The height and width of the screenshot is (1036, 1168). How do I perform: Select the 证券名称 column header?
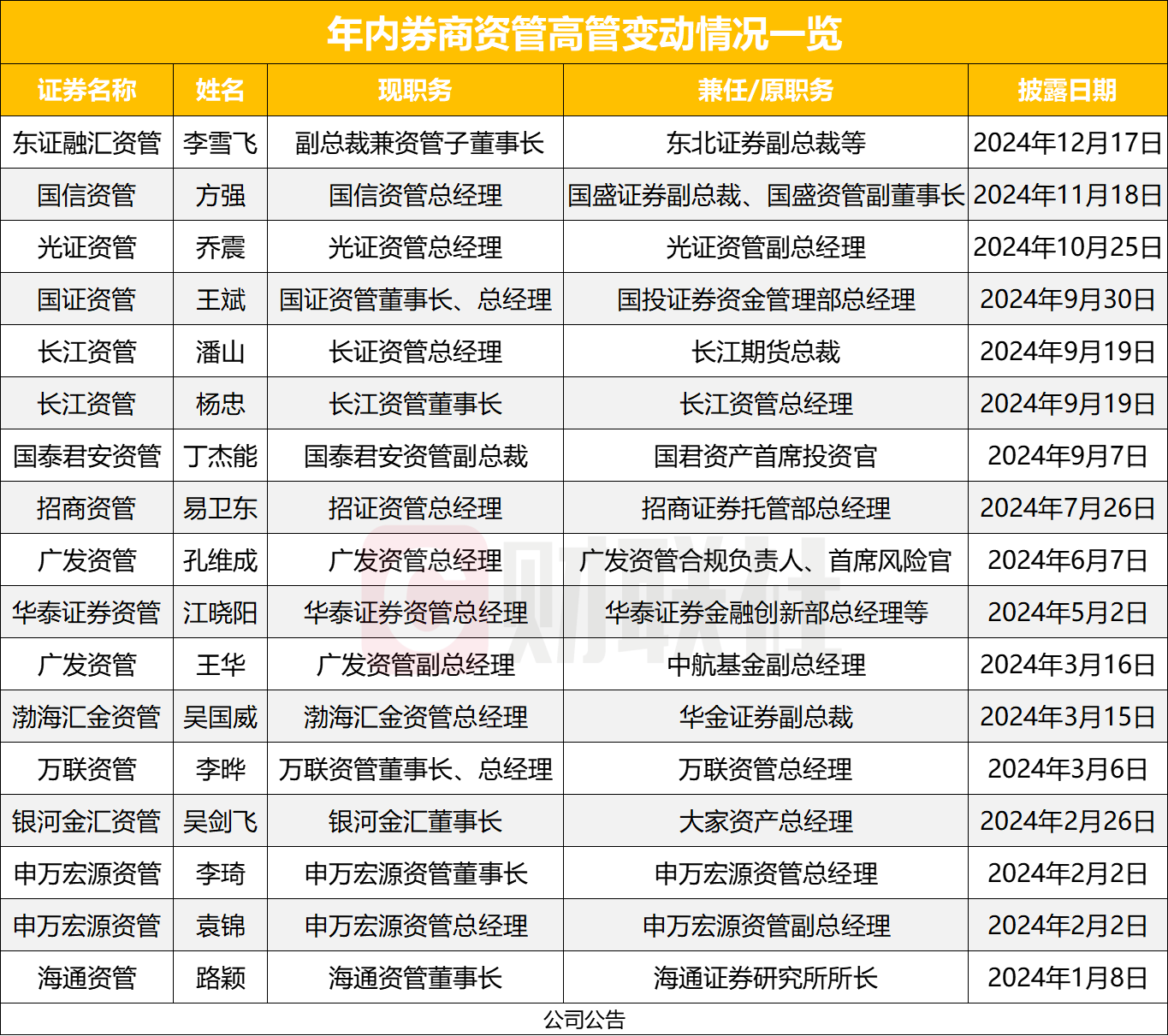tap(86, 90)
